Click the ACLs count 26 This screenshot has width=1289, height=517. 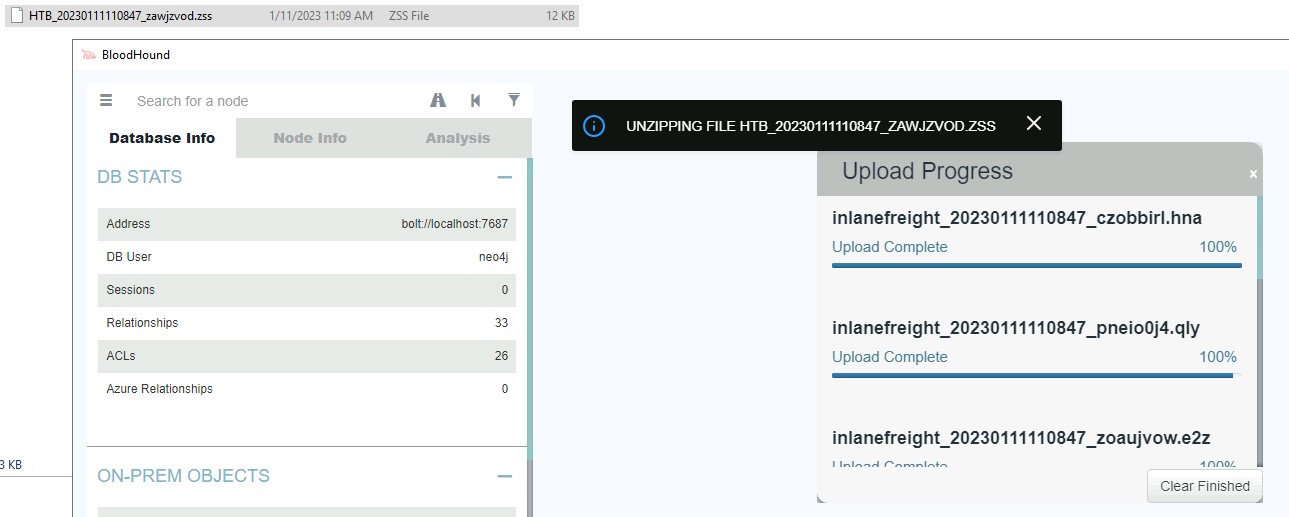[x=501, y=356]
